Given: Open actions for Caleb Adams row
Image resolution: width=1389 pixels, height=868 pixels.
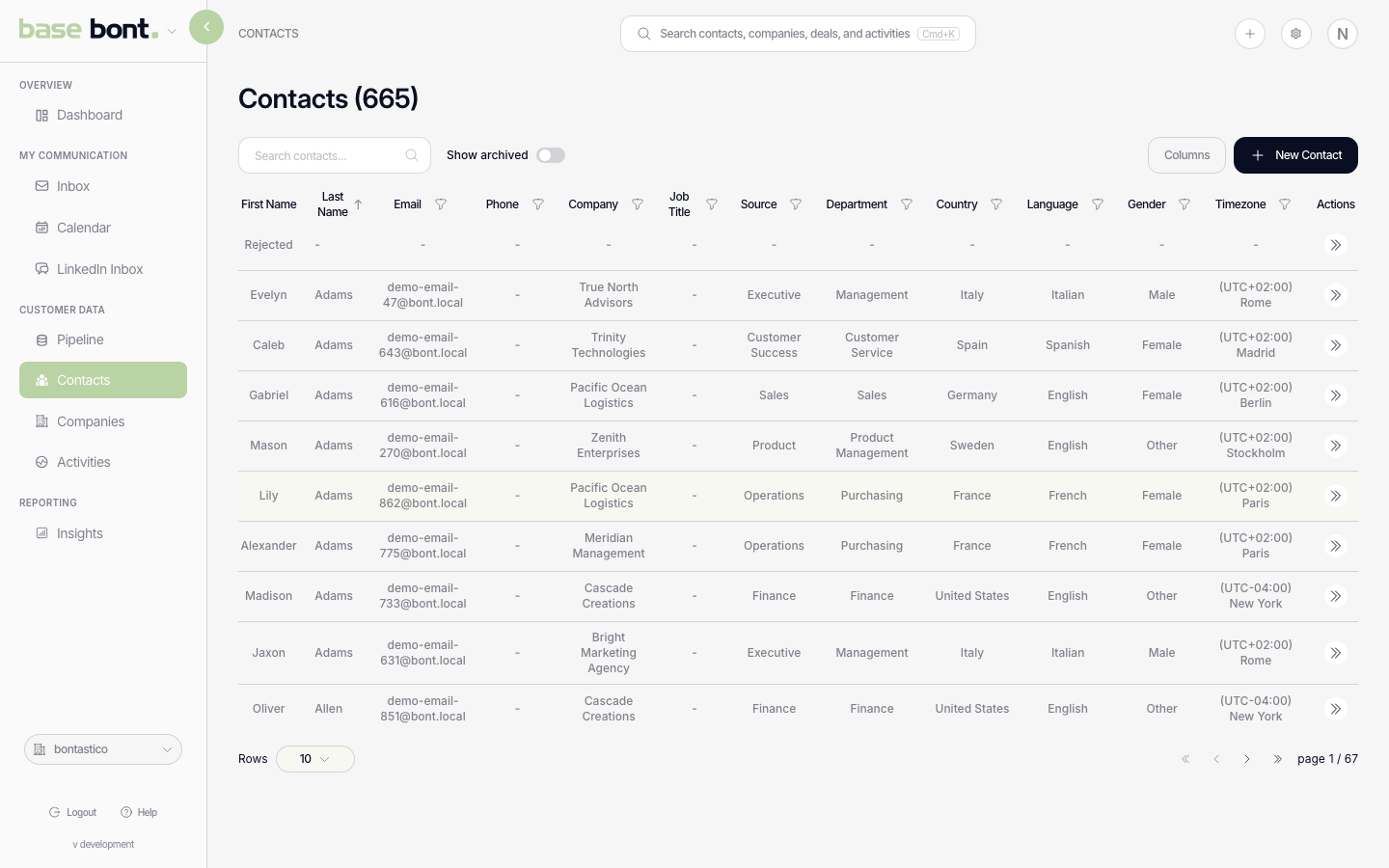Looking at the screenshot, I should tap(1336, 345).
